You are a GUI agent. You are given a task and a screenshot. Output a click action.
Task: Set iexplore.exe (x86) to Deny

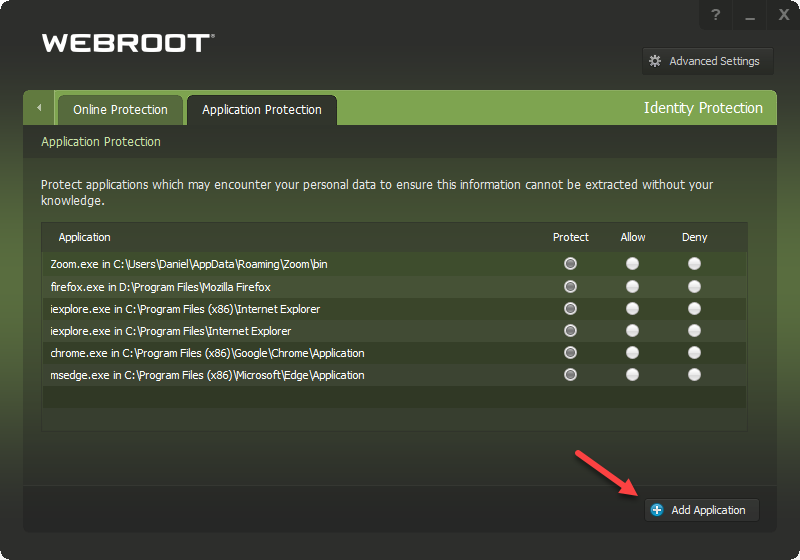point(694,309)
